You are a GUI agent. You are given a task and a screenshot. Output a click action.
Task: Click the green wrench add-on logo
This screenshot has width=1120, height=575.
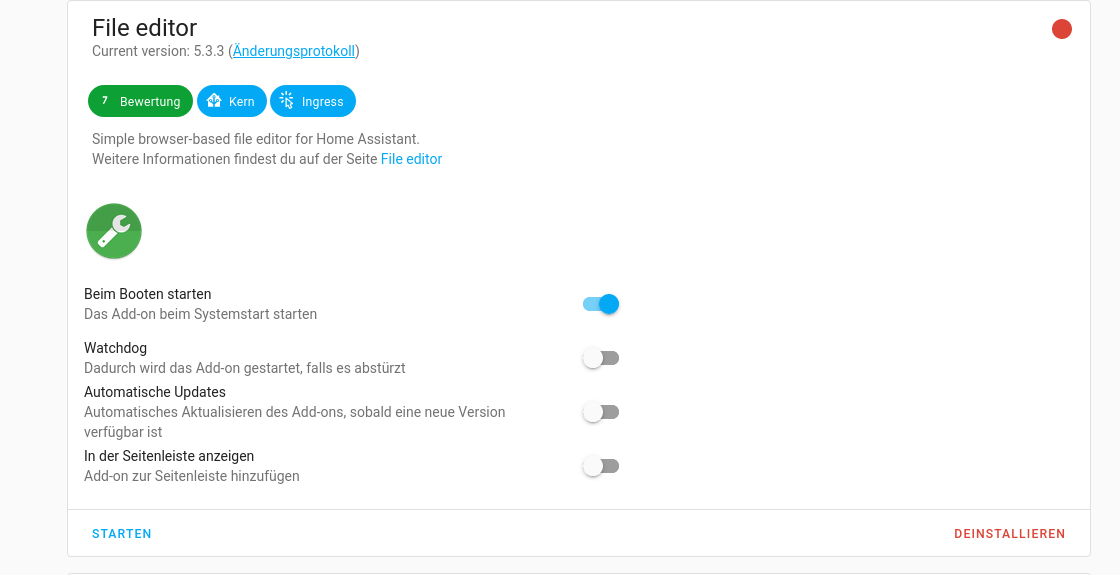click(114, 231)
